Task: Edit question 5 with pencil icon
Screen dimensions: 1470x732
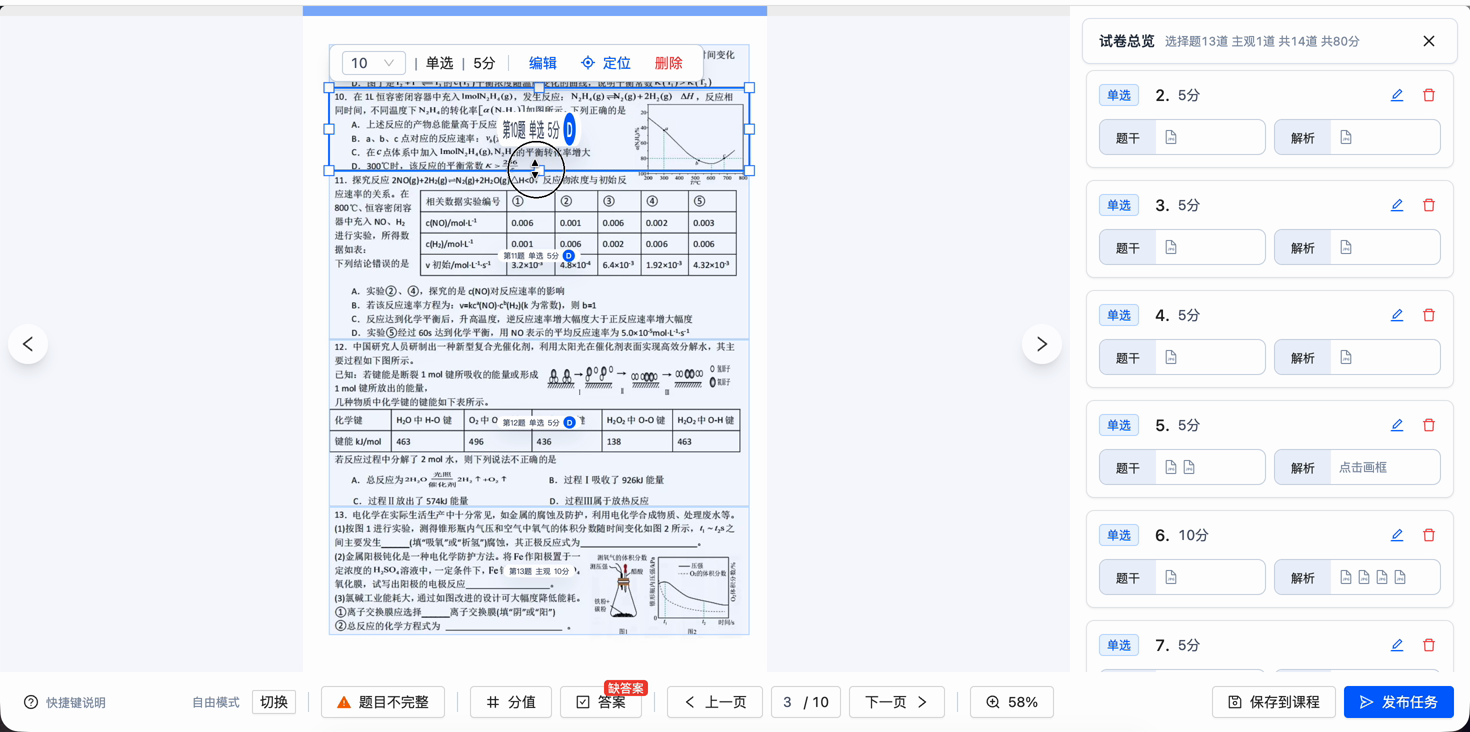Action: point(1397,425)
